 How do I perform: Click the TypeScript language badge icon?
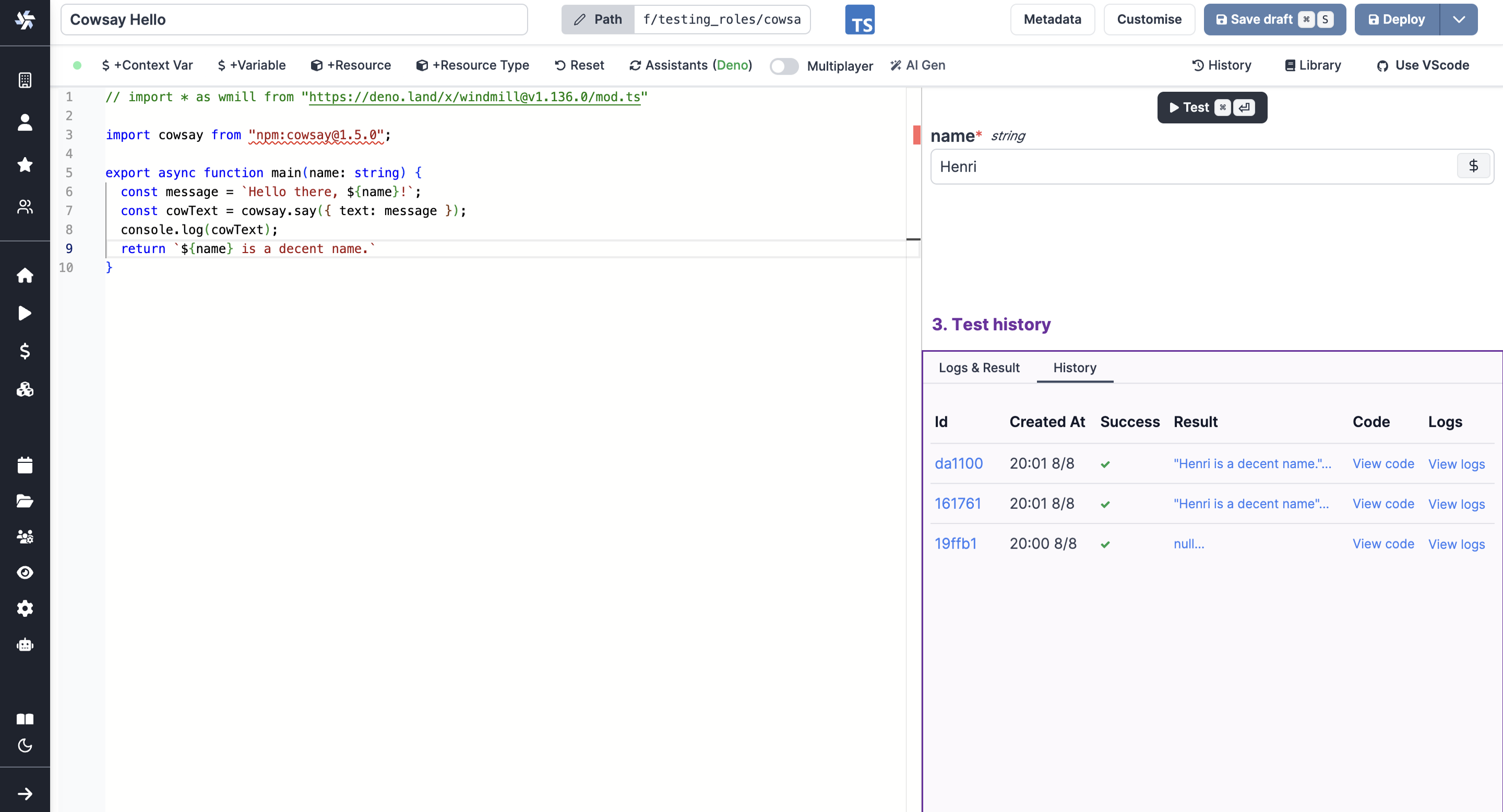(x=860, y=20)
